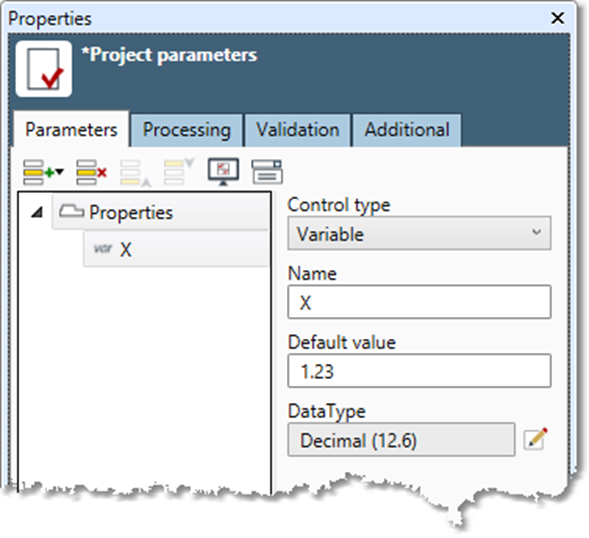Close the Properties panel
The image size is (589, 538).
click(557, 18)
